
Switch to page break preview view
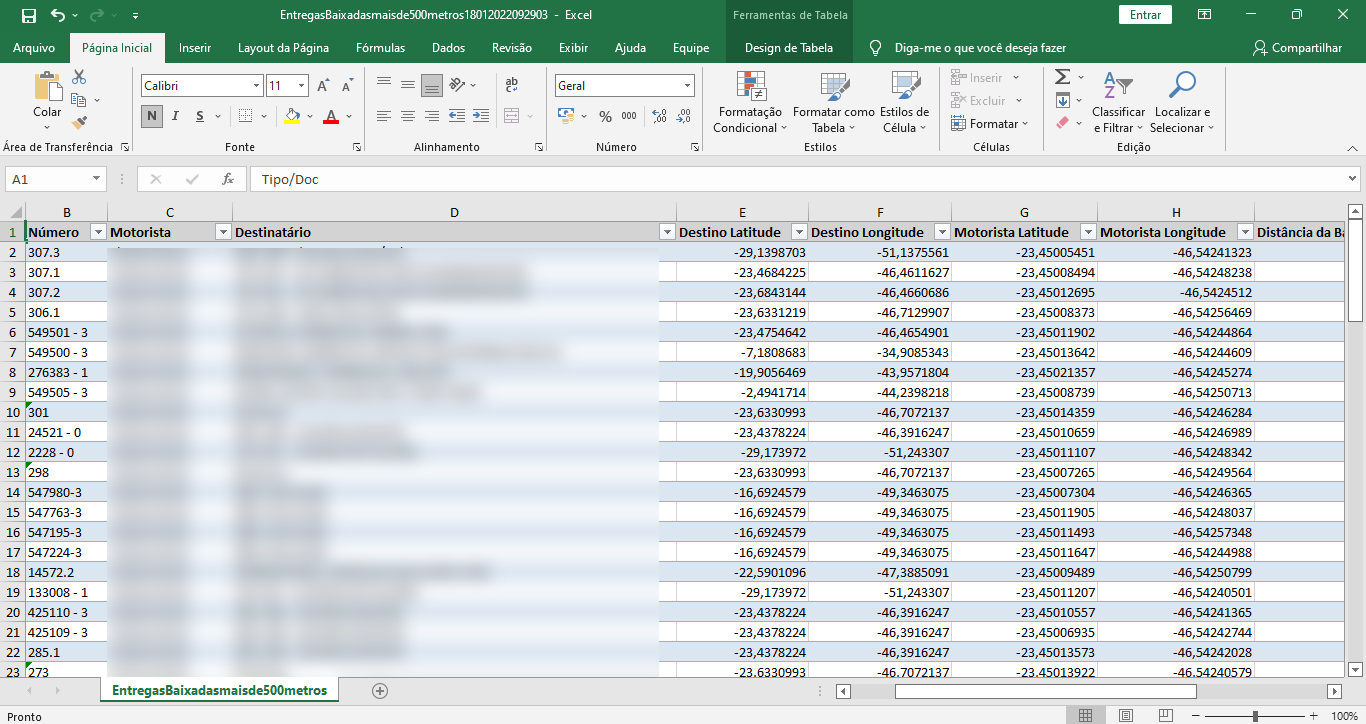(x=1165, y=716)
